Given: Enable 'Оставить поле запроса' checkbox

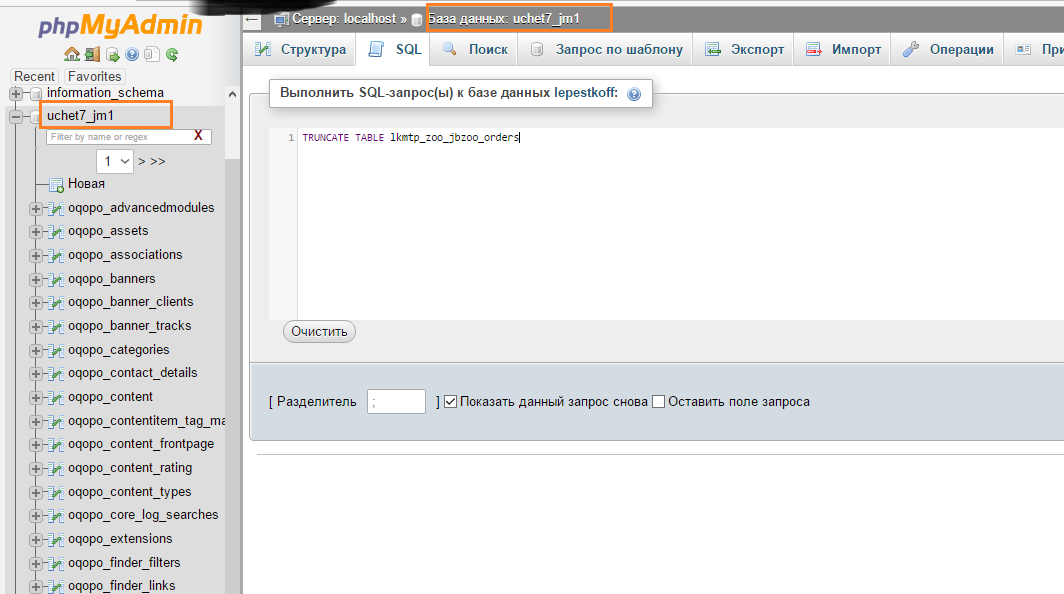Looking at the screenshot, I should point(658,402).
